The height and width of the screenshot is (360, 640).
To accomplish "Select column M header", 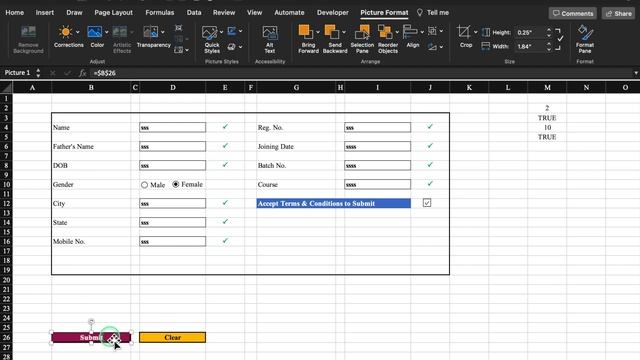I will (547, 87).
